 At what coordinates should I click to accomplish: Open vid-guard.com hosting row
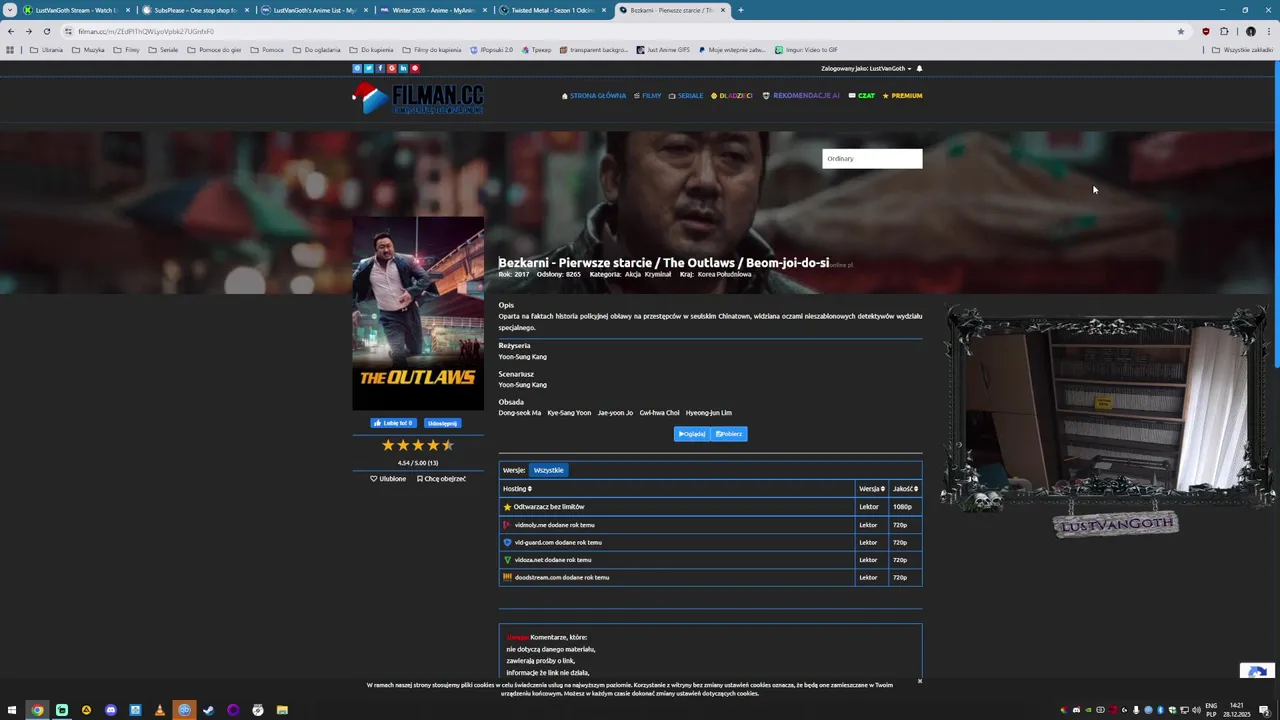pyautogui.click(x=710, y=542)
